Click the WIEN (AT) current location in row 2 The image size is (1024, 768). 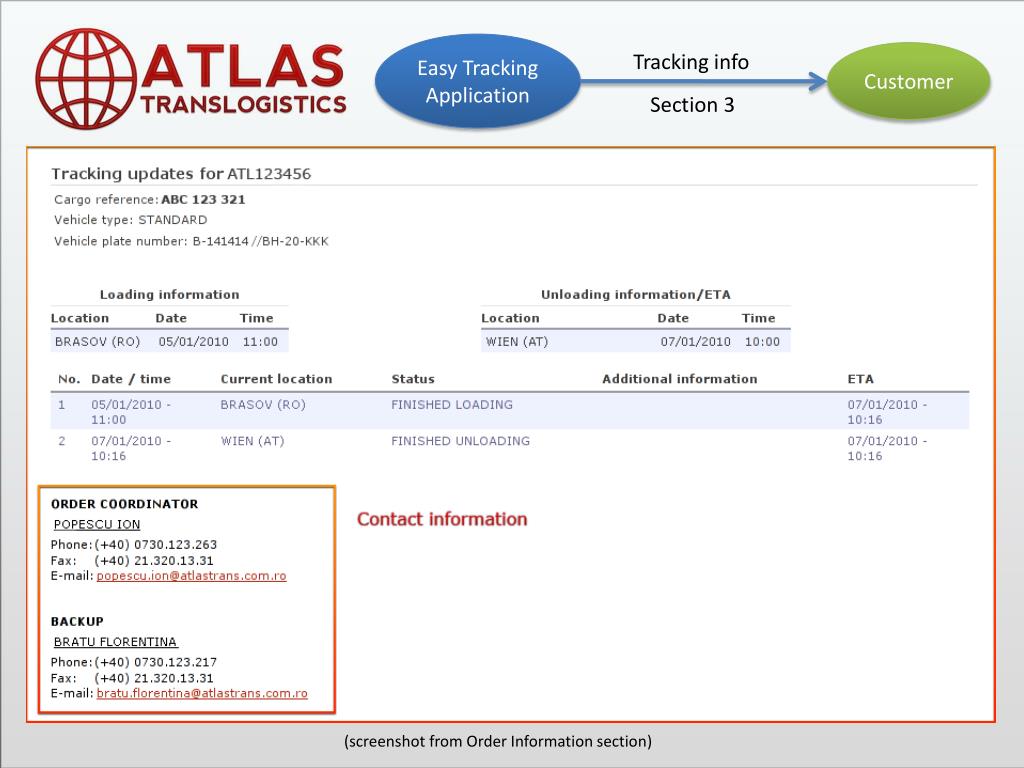point(253,441)
